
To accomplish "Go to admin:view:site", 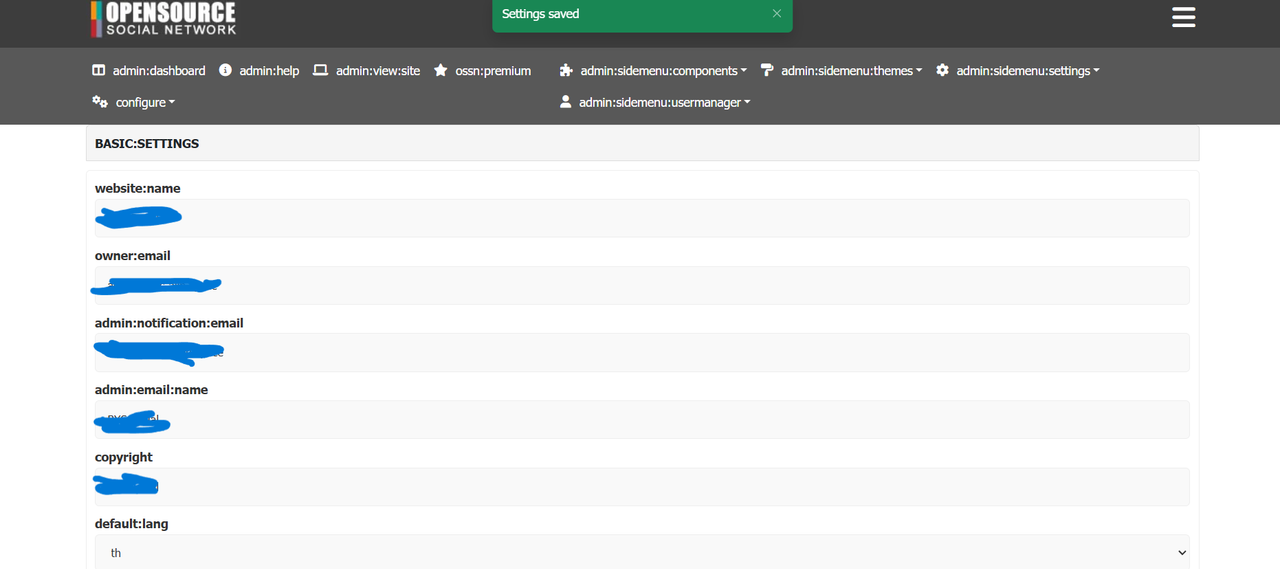I will (378, 71).
